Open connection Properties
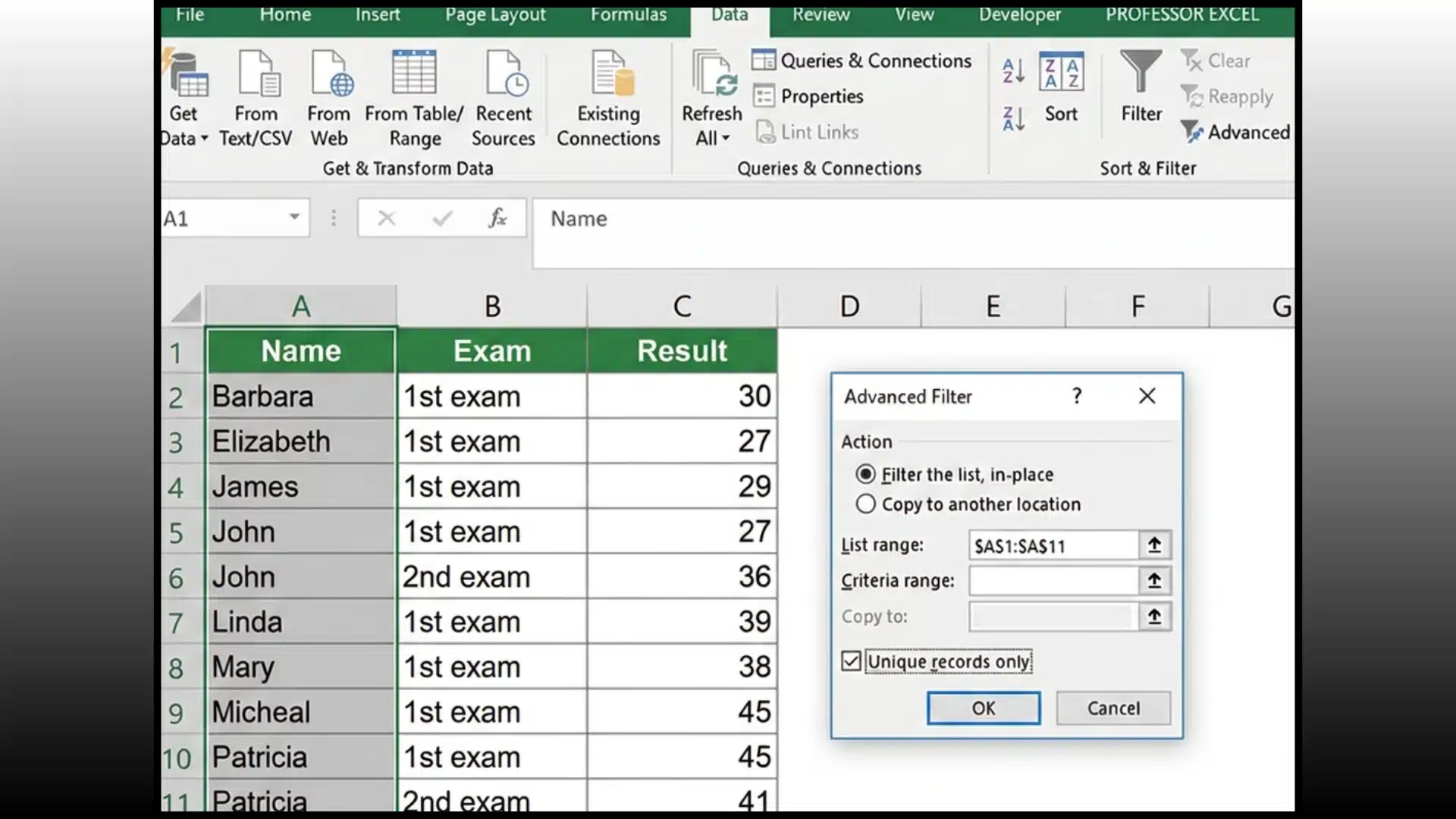Image resolution: width=1456 pixels, height=819 pixels. point(808,96)
